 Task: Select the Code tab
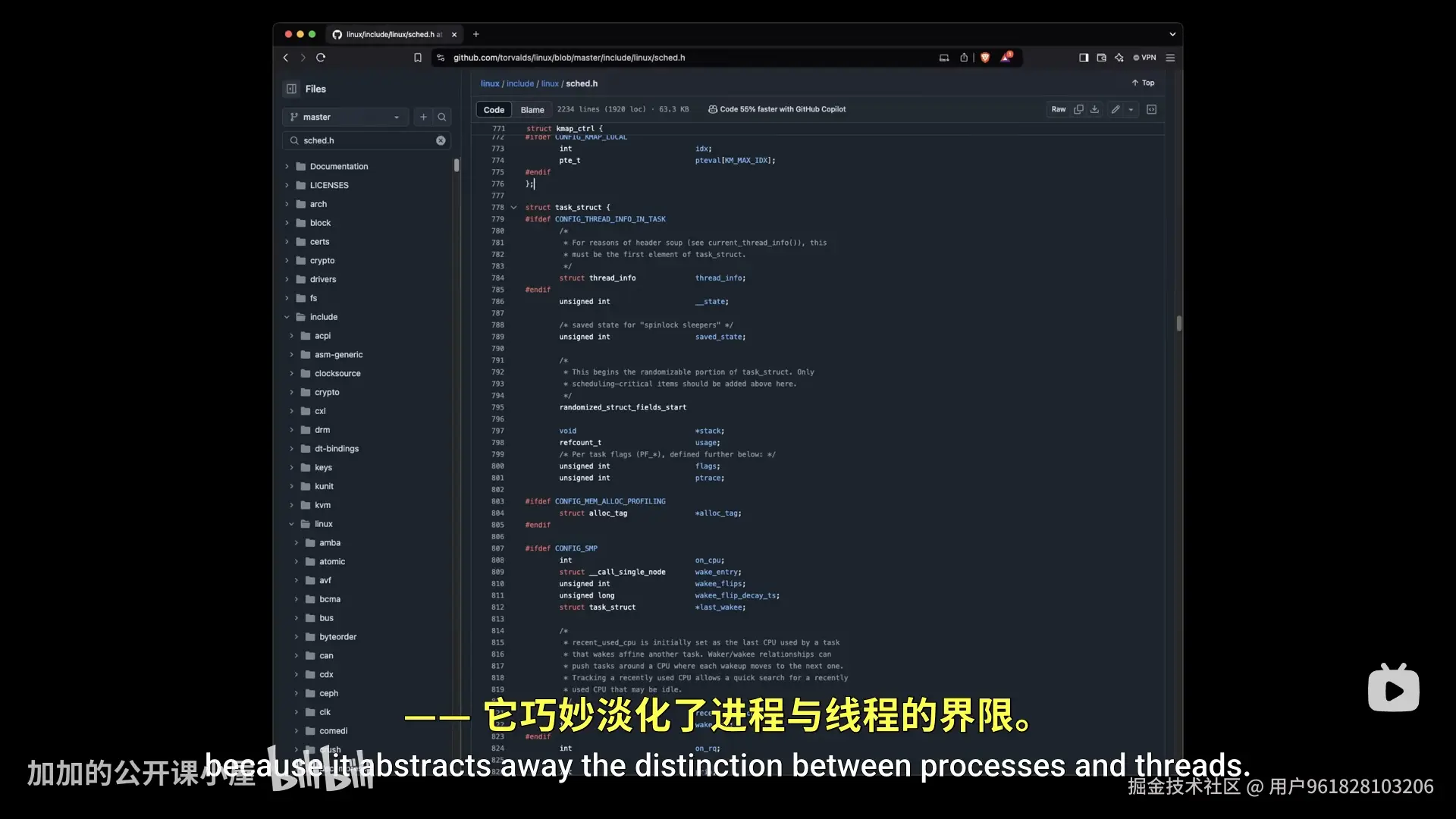point(493,109)
